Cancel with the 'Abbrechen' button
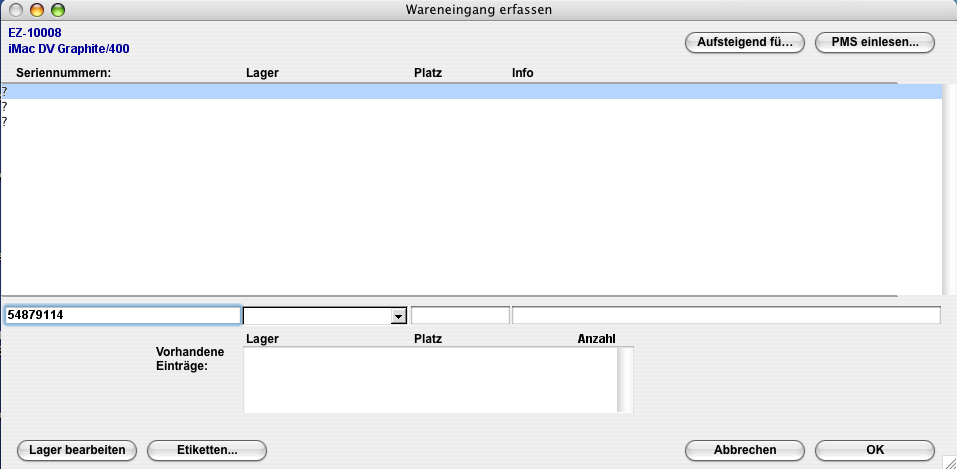The height and width of the screenshot is (469, 957). coord(744,450)
